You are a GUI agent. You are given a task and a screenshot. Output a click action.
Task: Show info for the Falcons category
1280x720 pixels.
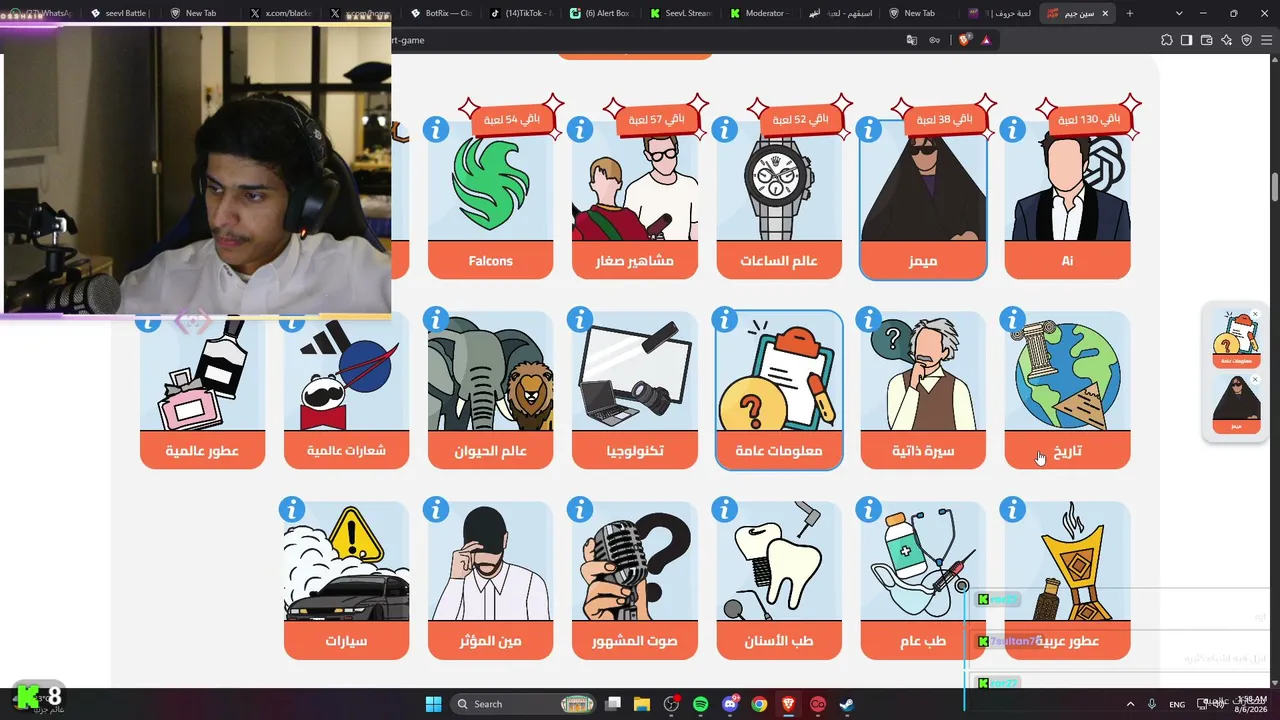click(436, 130)
